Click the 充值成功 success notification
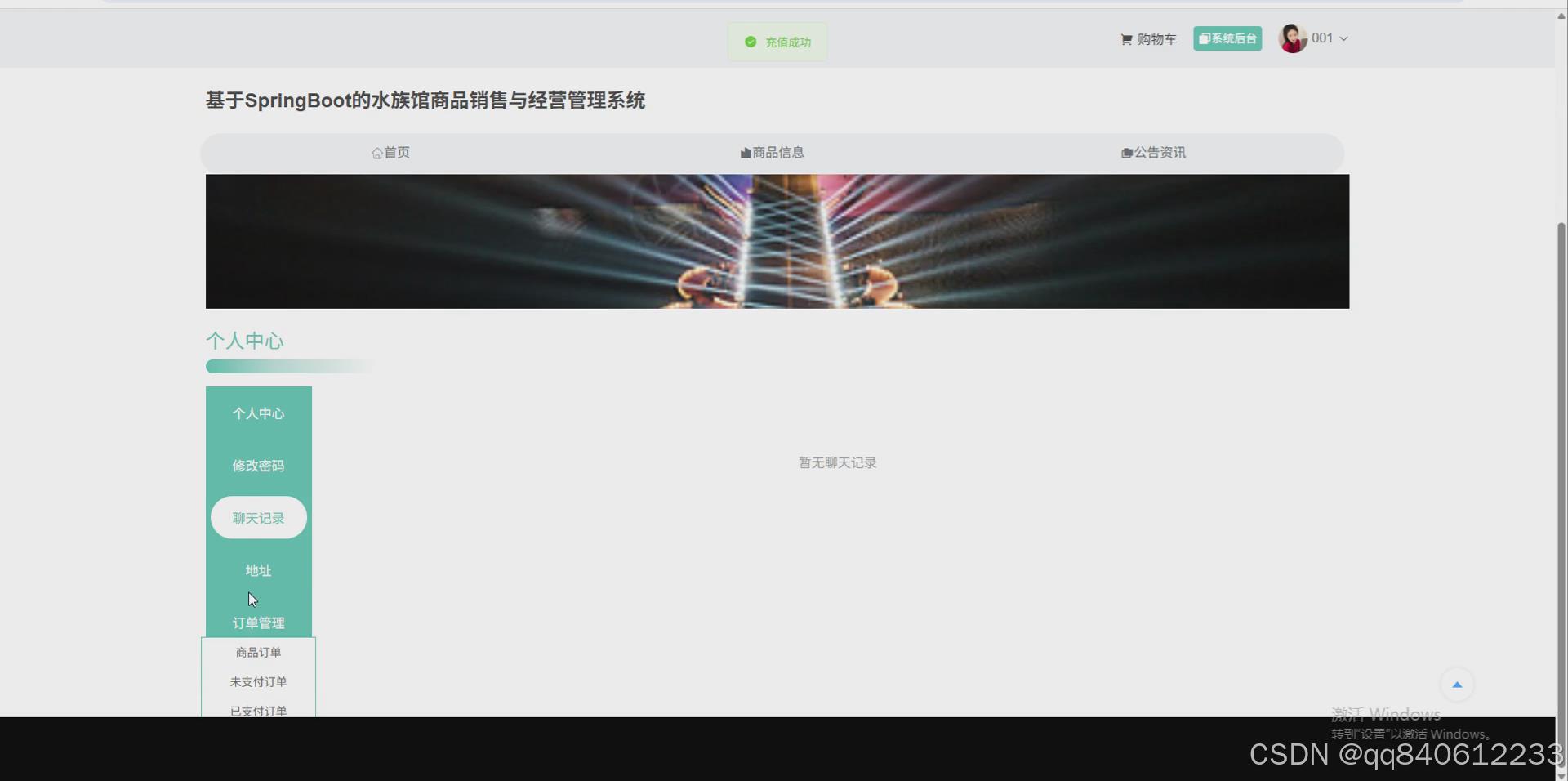This screenshot has height=781, width=1568. pos(777,42)
